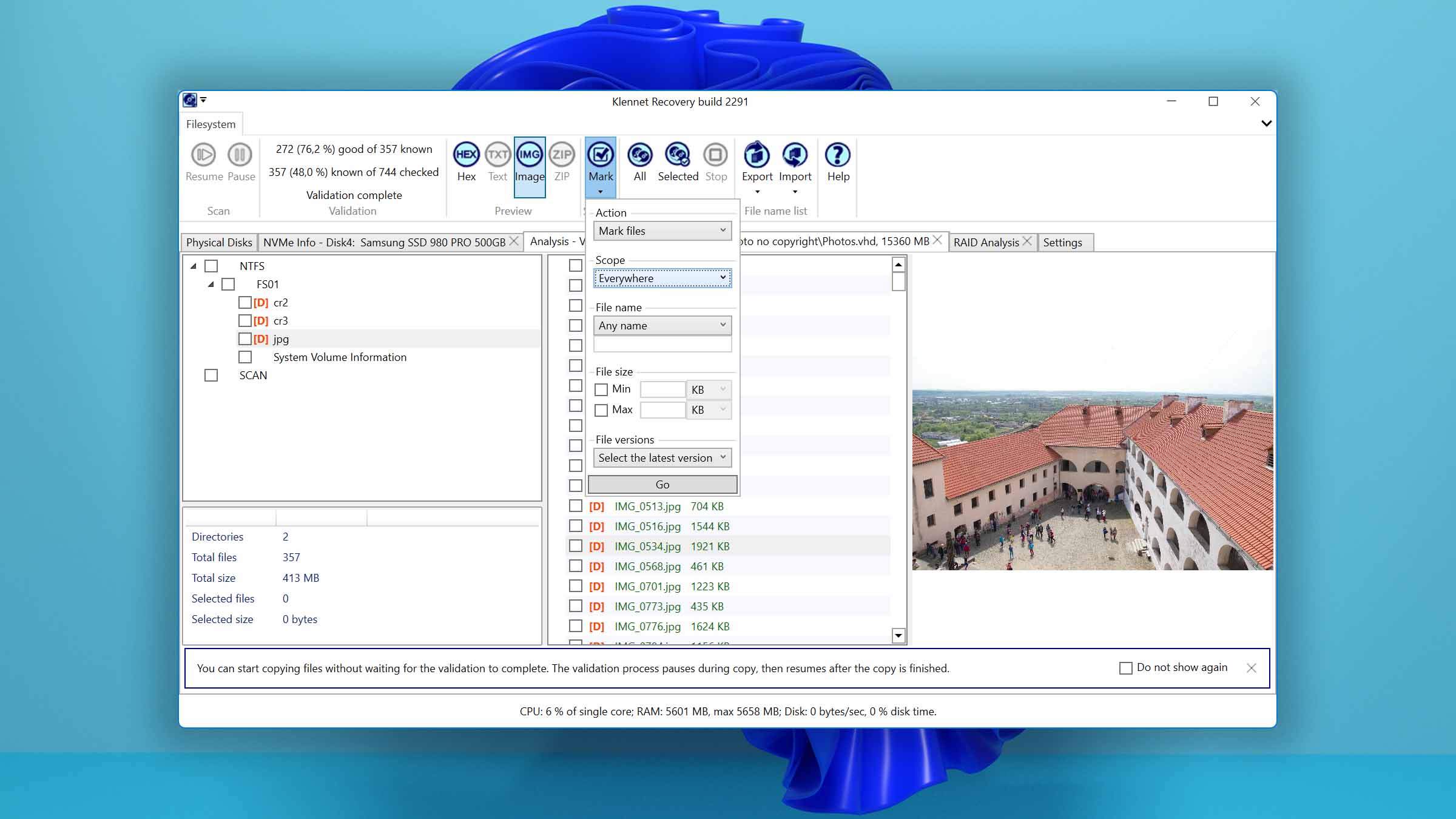Click the Mark files toolbar icon
This screenshot has height=819, width=1456.
pyautogui.click(x=601, y=155)
